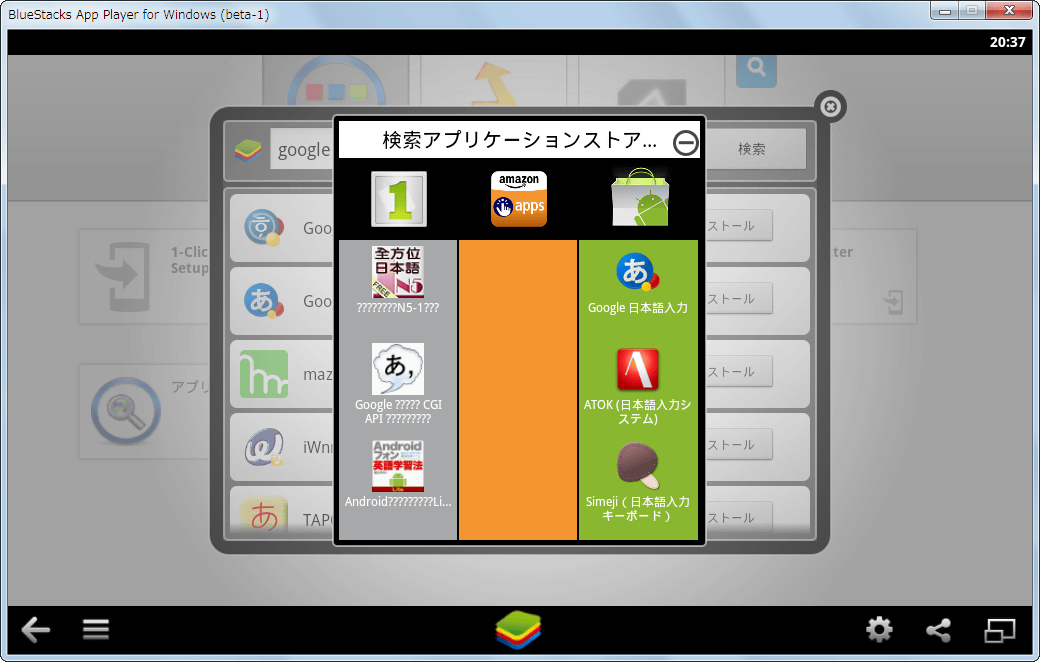Click install button in second result row
This screenshot has height=662, width=1040.
739,298
